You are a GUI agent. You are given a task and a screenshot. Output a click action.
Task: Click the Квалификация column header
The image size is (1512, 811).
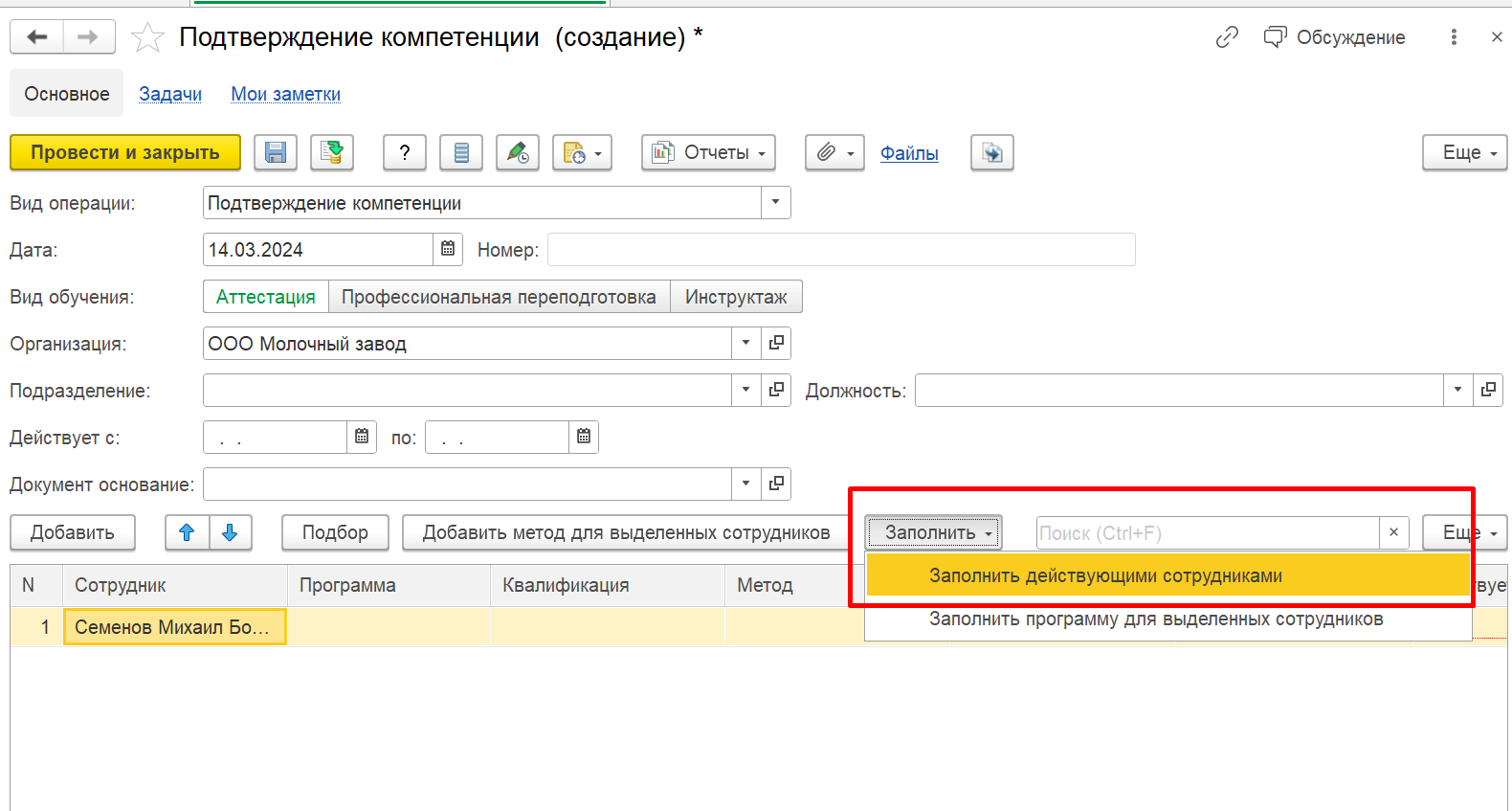(608, 586)
